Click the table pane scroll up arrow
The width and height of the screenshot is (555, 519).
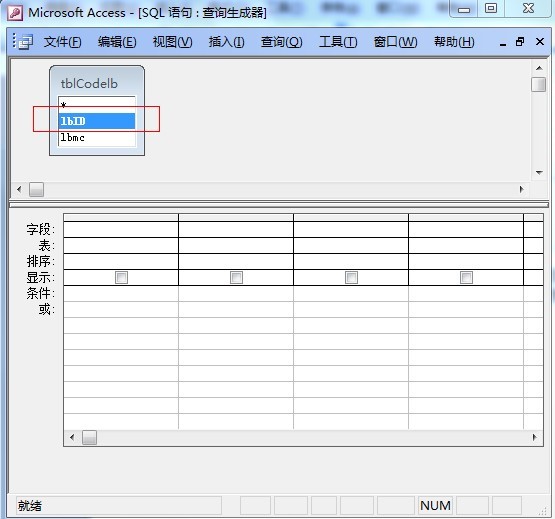coord(539,68)
